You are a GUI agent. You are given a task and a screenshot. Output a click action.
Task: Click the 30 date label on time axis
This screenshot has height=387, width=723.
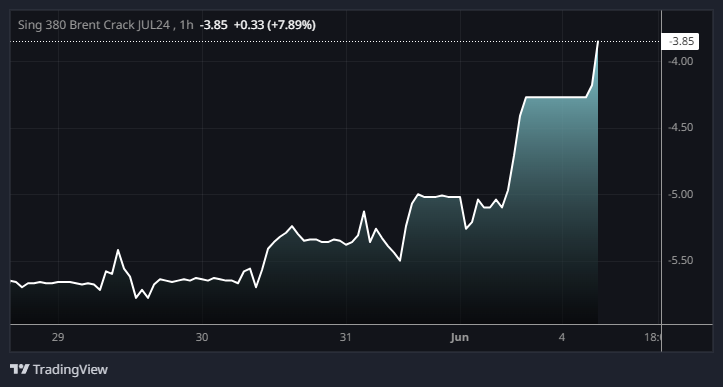click(x=202, y=338)
